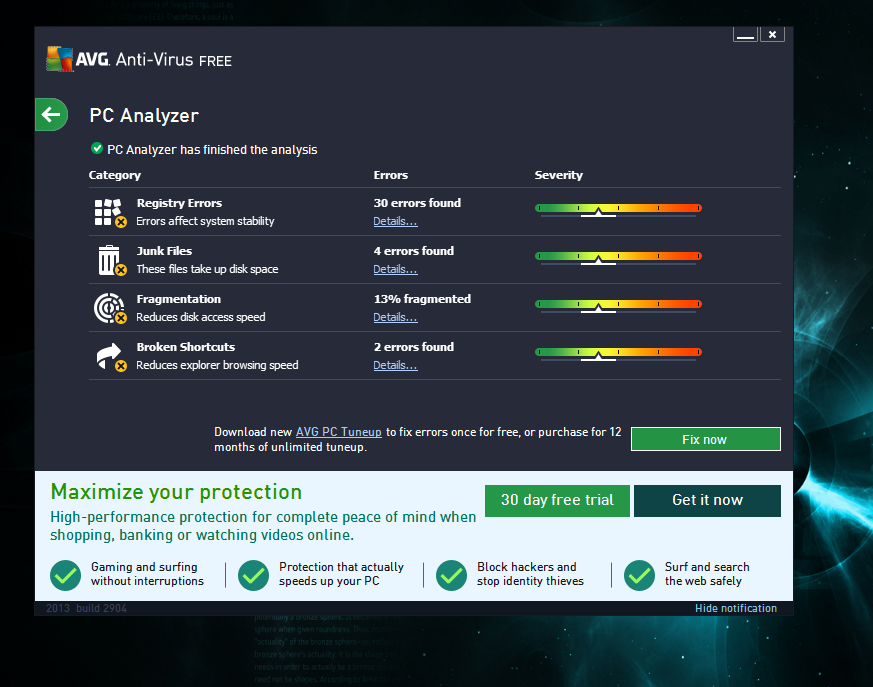The width and height of the screenshot is (873, 687).
Task: Click Registry Errors severity gauge
Action: 618,210
